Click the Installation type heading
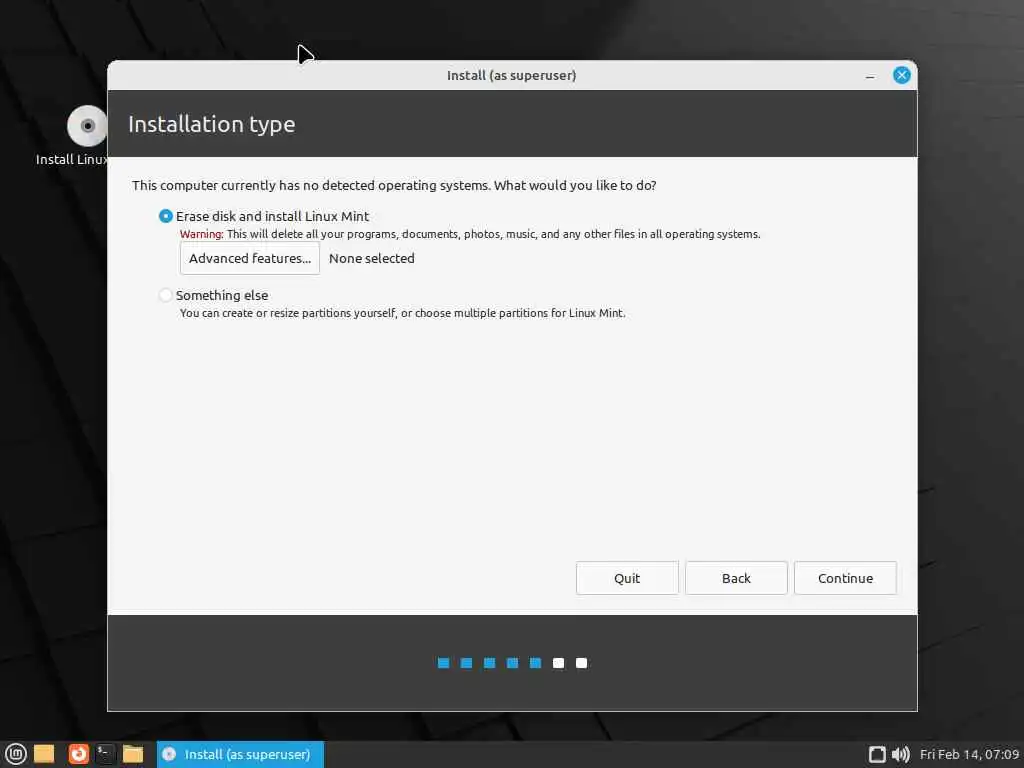 pyautogui.click(x=212, y=124)
